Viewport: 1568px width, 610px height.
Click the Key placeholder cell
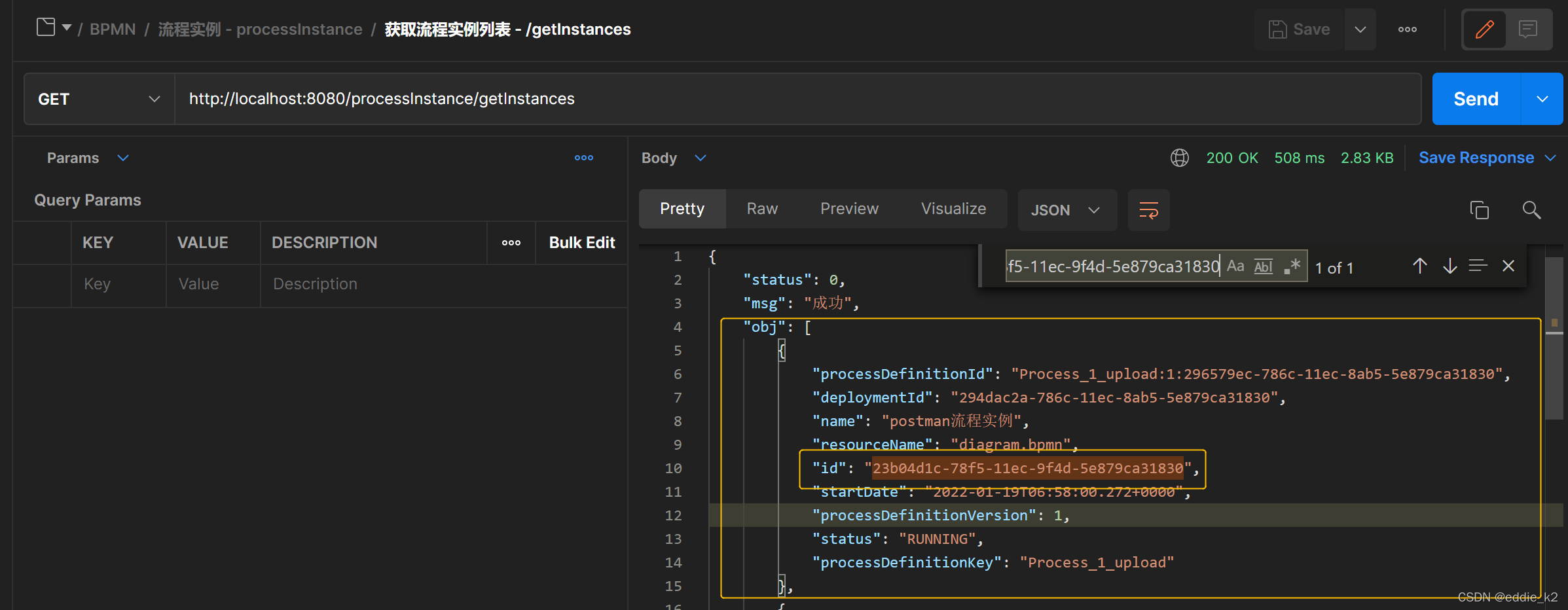click(119, 284)
